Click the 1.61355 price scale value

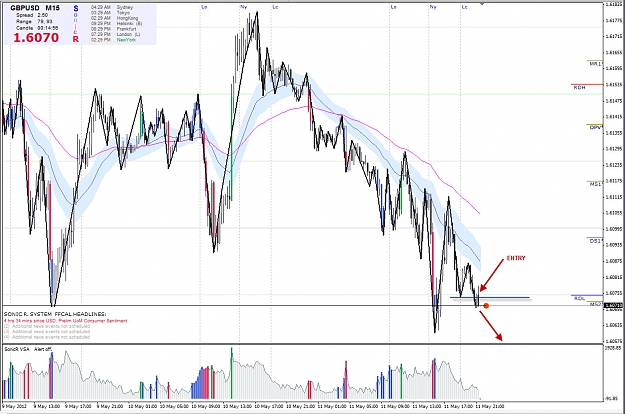pyautogui.click(x=614, y=133)
